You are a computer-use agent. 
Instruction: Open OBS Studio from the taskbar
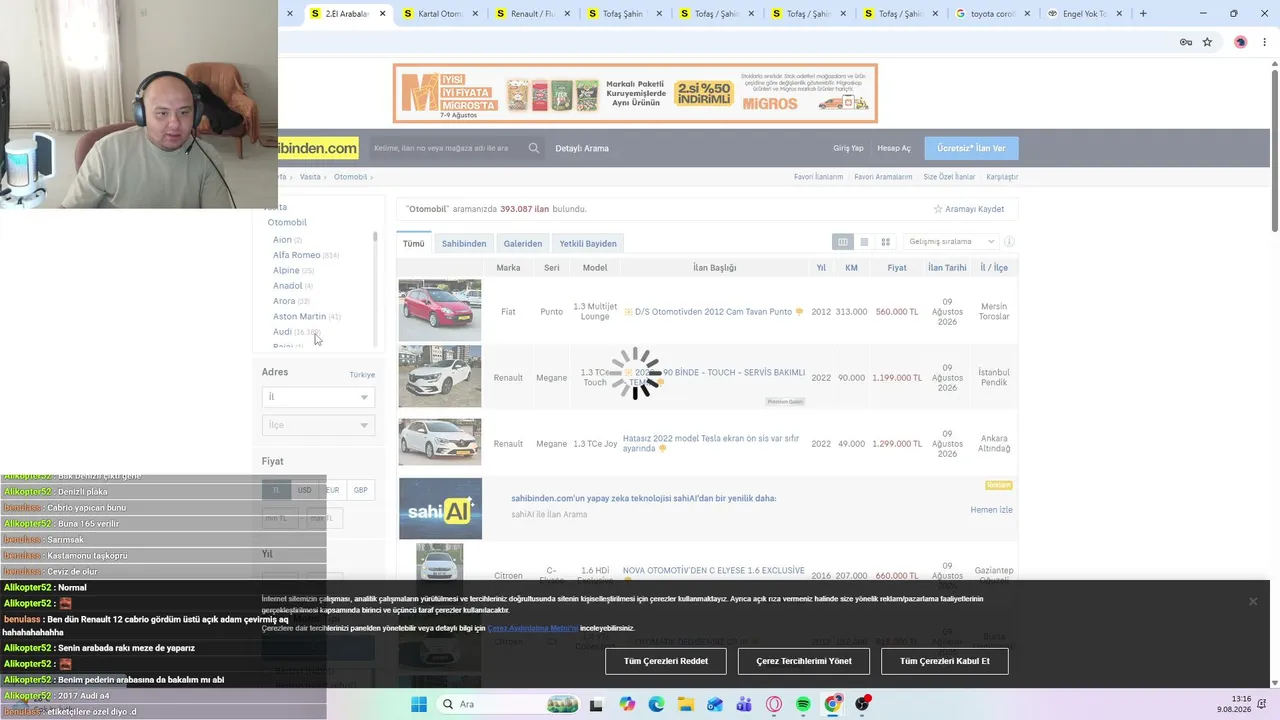click(x=862, y=704)
